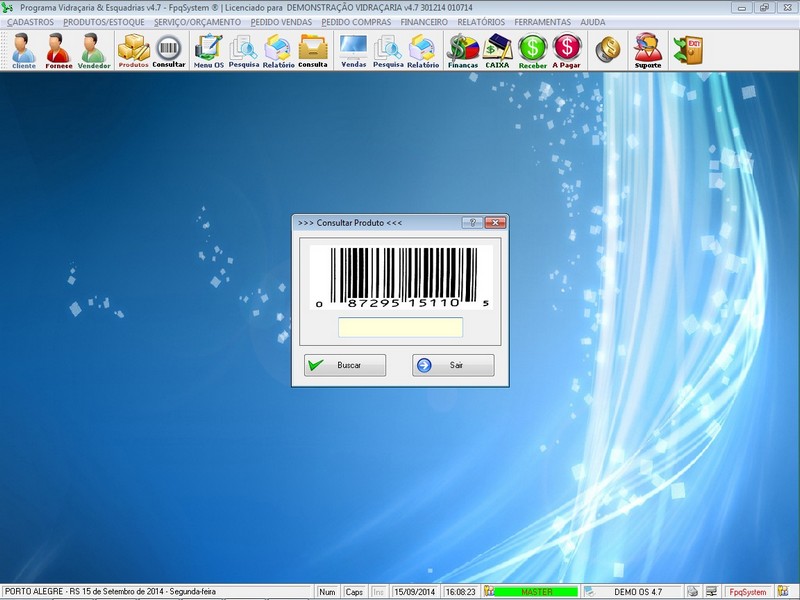This screenshot has width=800, height=600.
Task: Open the A Pagar red dollar icon
Action: coord(567,49)
